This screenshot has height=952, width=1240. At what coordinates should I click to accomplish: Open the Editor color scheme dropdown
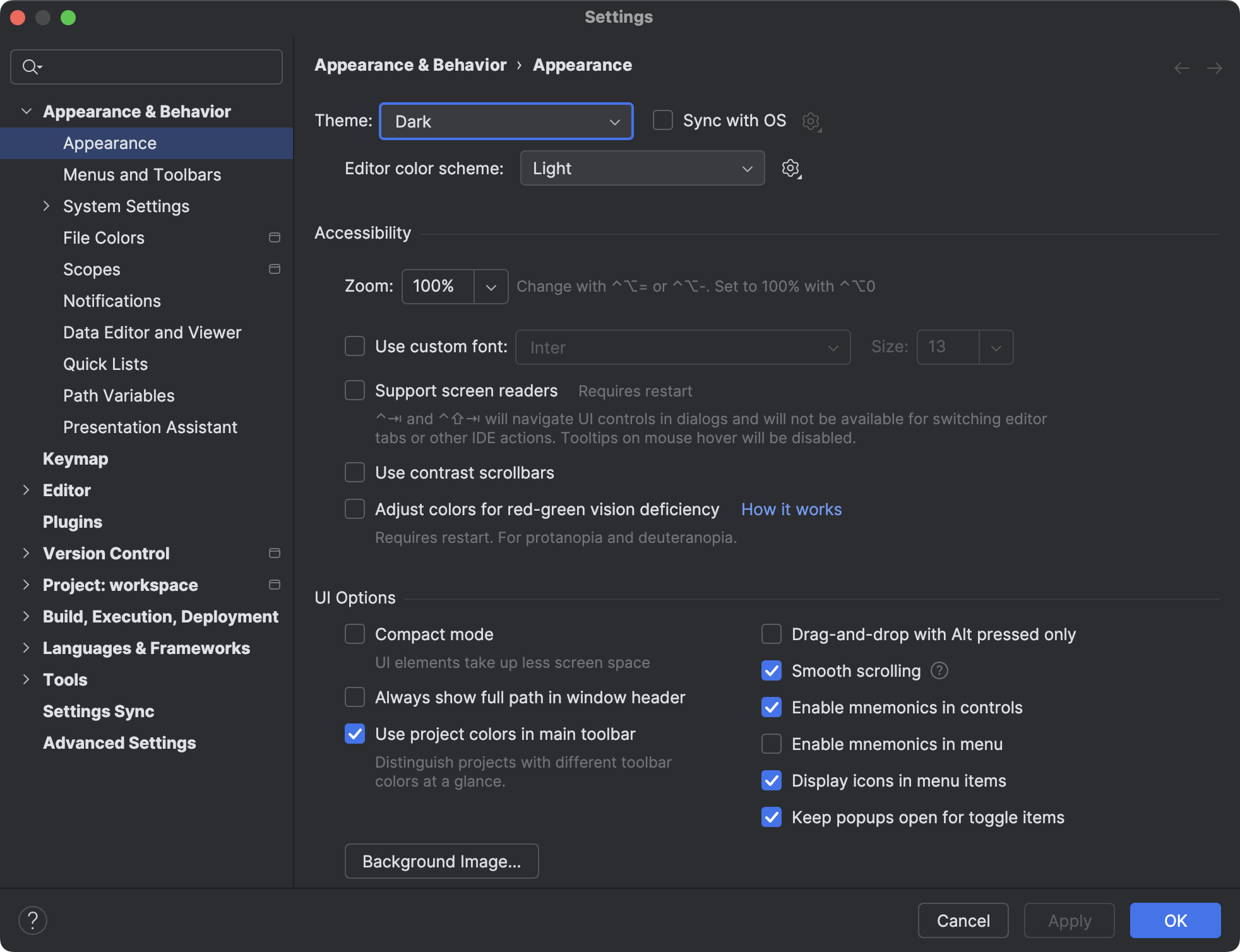point(642,168)
